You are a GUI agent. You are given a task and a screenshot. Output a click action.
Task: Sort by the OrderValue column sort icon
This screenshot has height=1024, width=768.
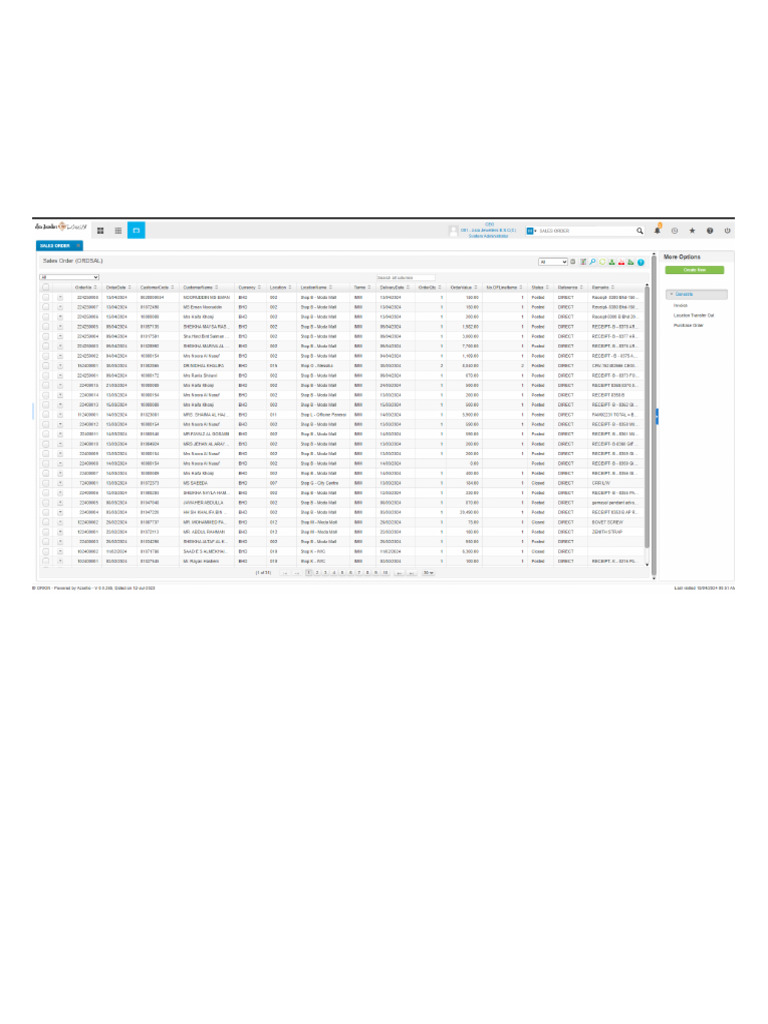[475, 287]
